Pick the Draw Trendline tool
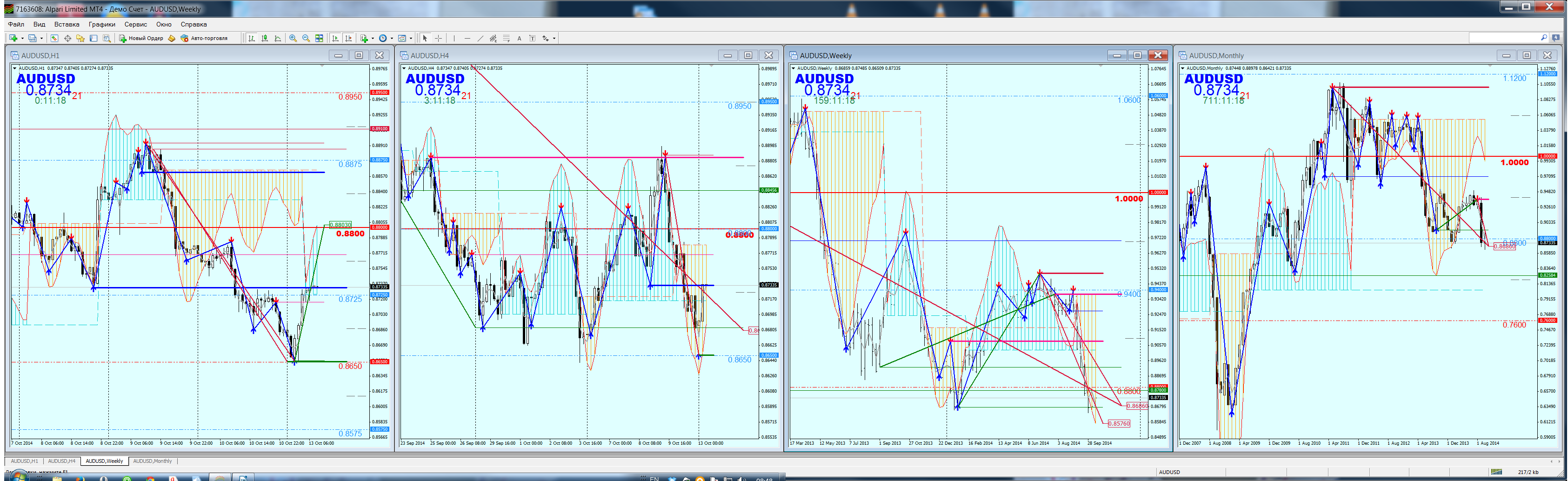This screenshot has height=481, width=1568. pyautogui.click(x=480, y=38)
